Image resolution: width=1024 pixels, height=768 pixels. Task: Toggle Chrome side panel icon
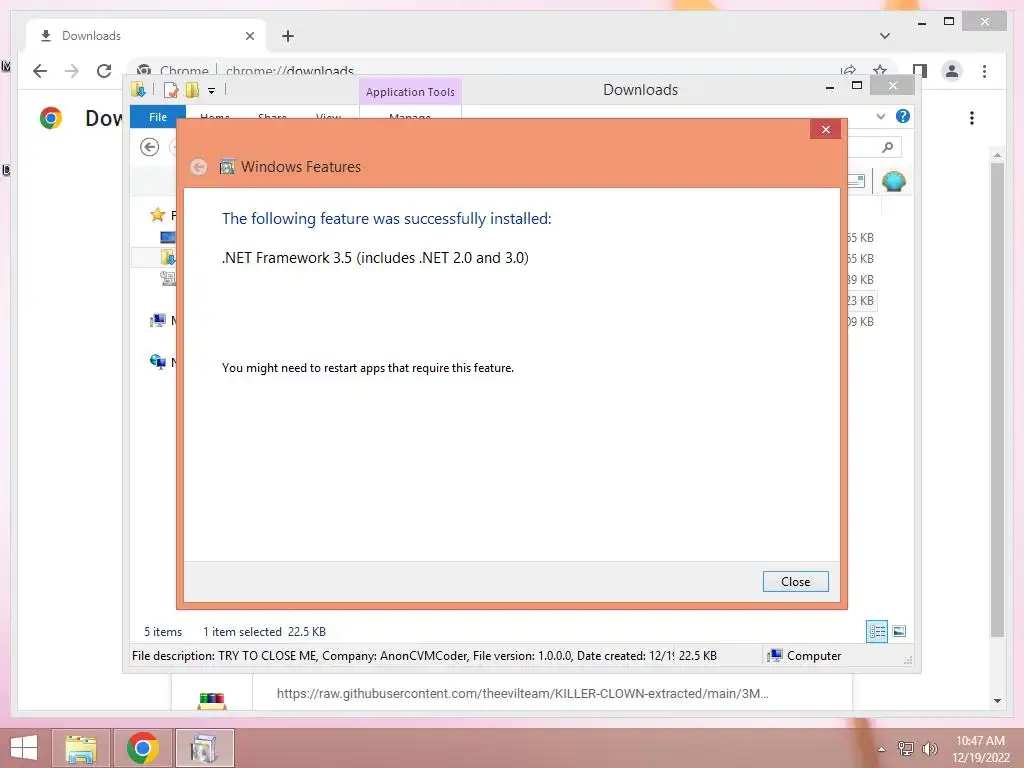pos(920,71)
